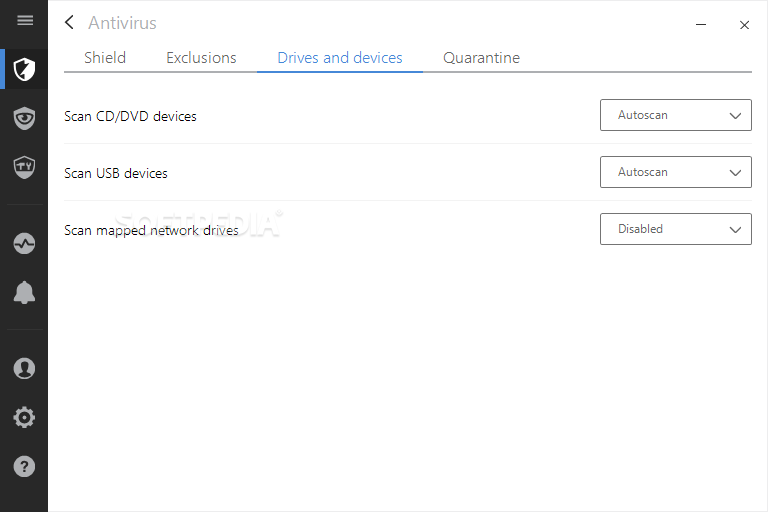Switch to the Shield tab
Viewport: 768px width, 512px height.
(x=105, y=58)
